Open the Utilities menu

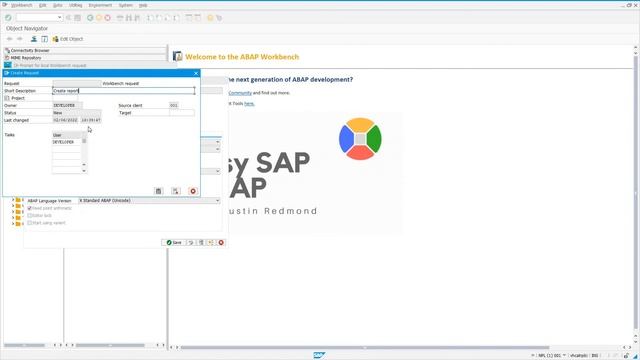click(x=76, y=5)
